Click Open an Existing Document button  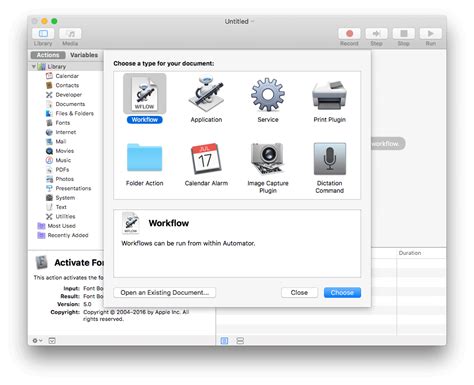pos(165,292)
